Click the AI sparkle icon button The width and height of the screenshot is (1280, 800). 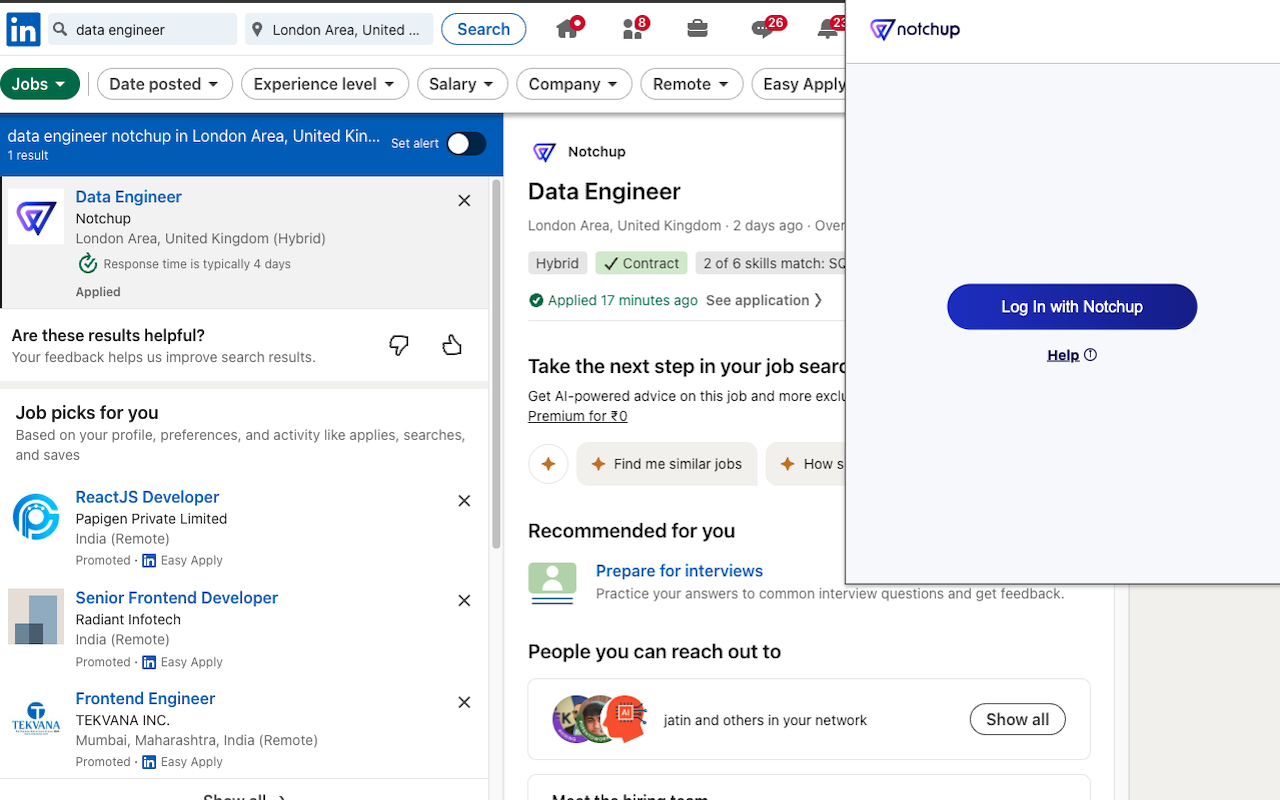(x=548, y=464)
